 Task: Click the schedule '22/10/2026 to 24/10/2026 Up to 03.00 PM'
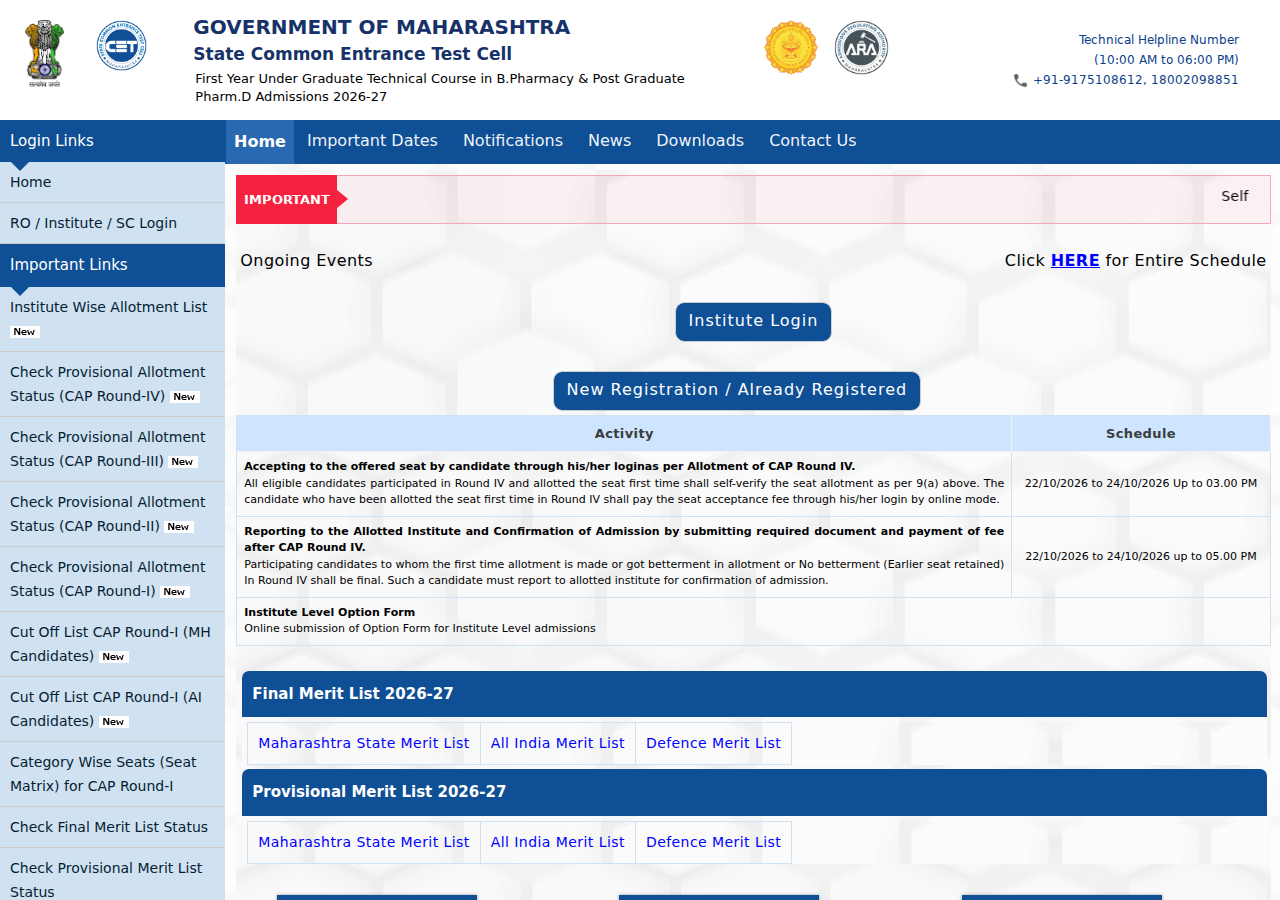(x=1141, y=483)
